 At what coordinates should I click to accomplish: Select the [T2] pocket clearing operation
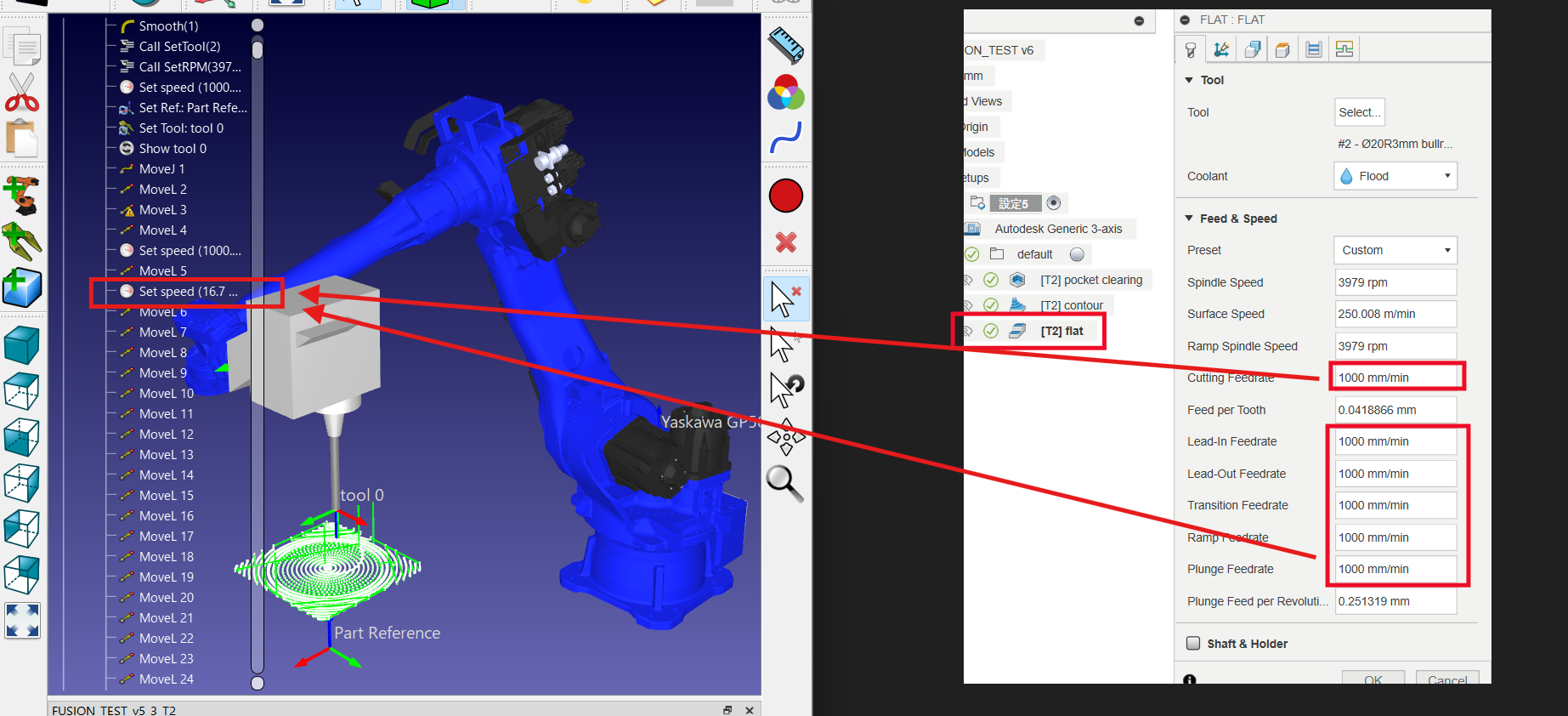pyautogui.click(x=1090, y=280)
